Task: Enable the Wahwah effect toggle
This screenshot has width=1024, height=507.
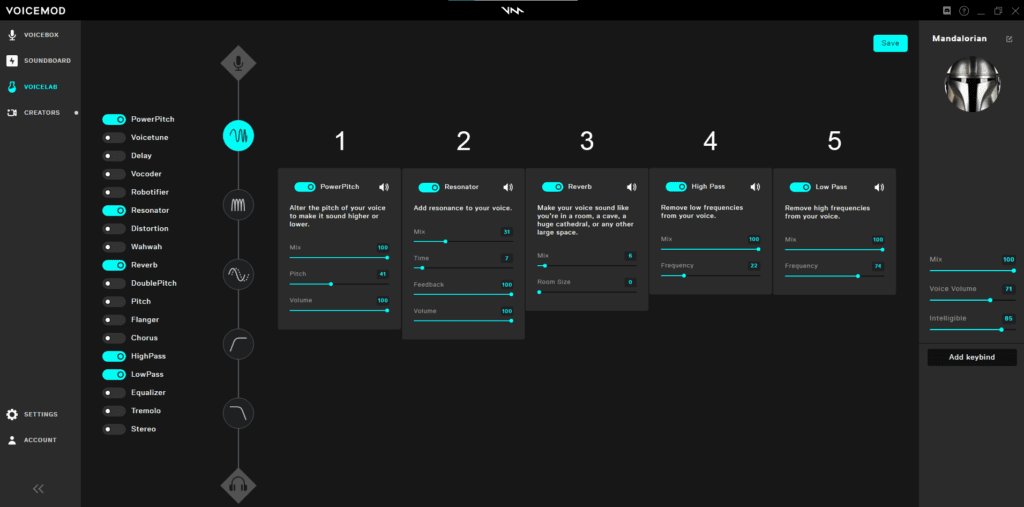Action: 114,247
